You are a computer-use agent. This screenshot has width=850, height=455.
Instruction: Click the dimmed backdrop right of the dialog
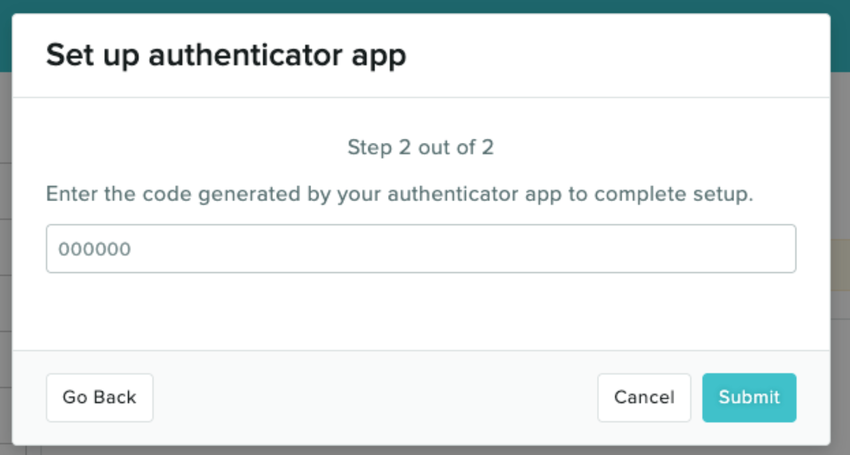point(840,150)
